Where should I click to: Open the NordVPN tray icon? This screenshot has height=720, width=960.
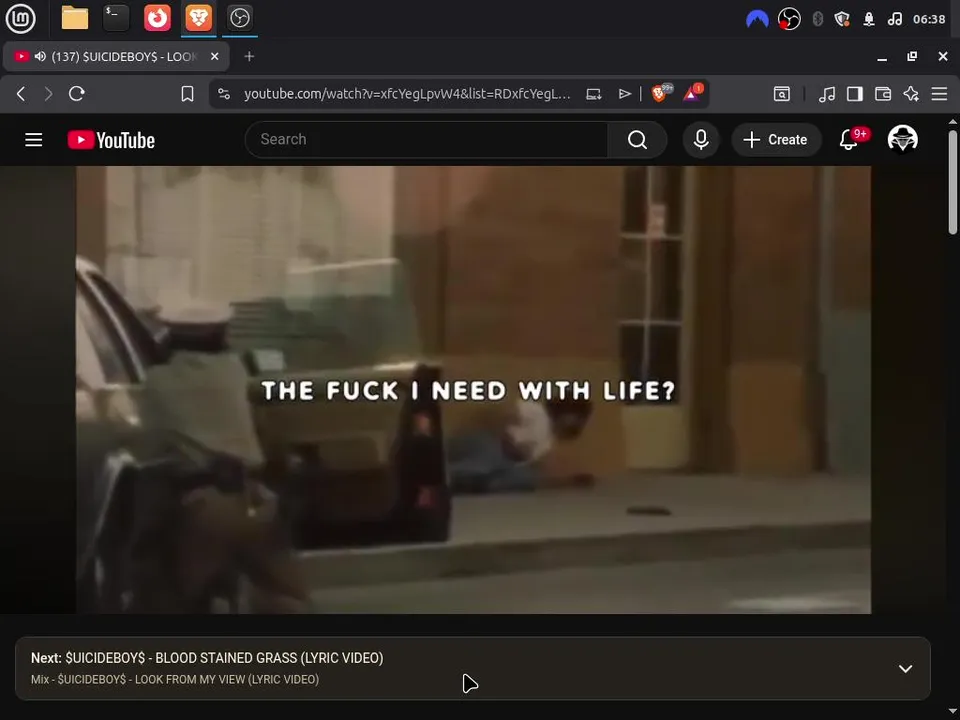click(x=757, y=19)
